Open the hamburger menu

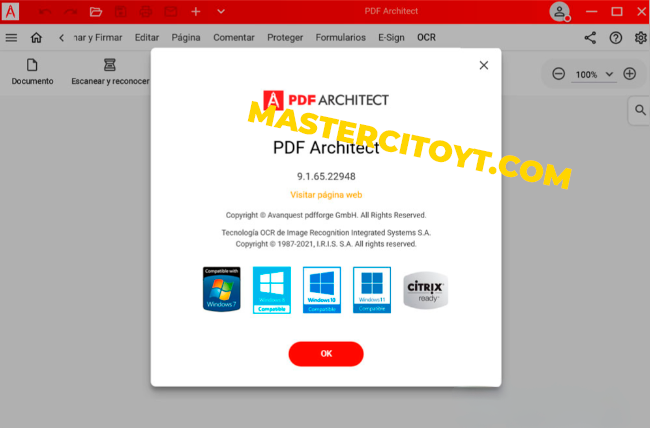point(11,38)
